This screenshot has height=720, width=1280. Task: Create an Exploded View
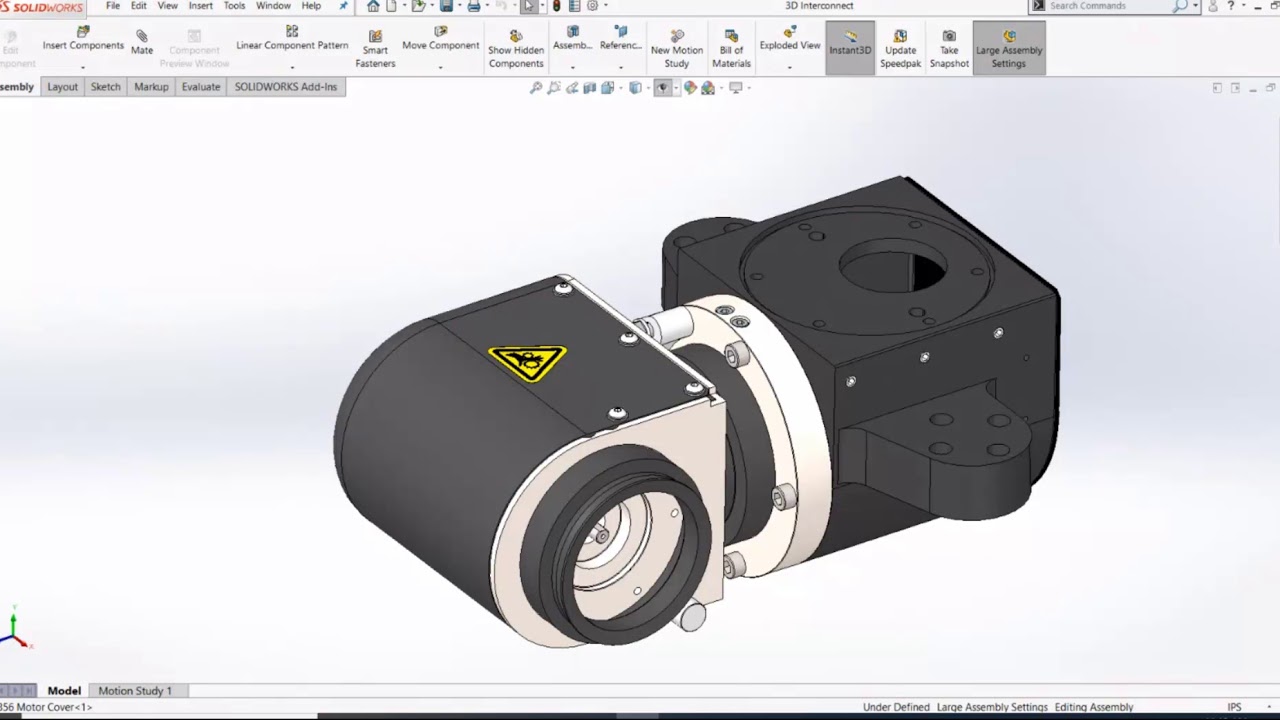pyautogui.click(x=790, y=39)
